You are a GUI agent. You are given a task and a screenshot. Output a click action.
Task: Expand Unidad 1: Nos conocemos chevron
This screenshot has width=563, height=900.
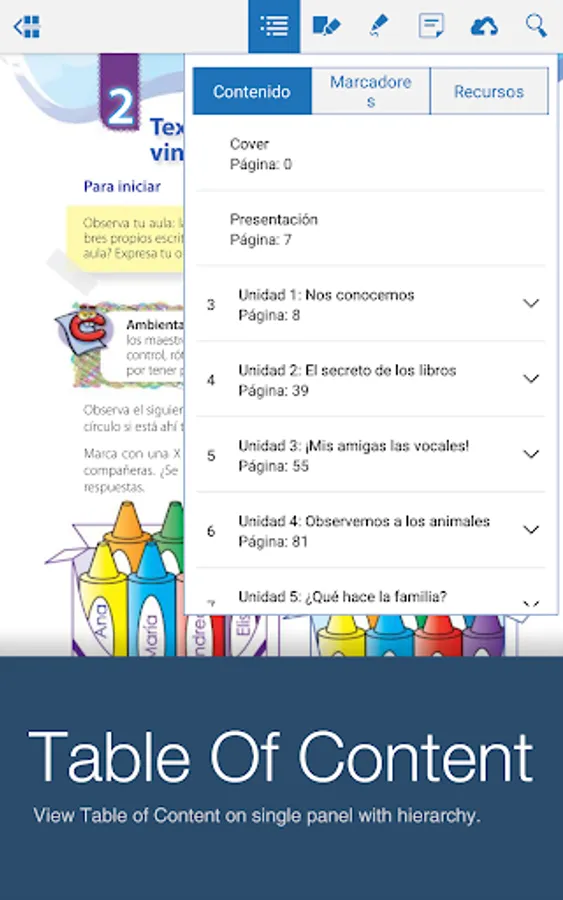pyautogui.click(x=531, y=303)
